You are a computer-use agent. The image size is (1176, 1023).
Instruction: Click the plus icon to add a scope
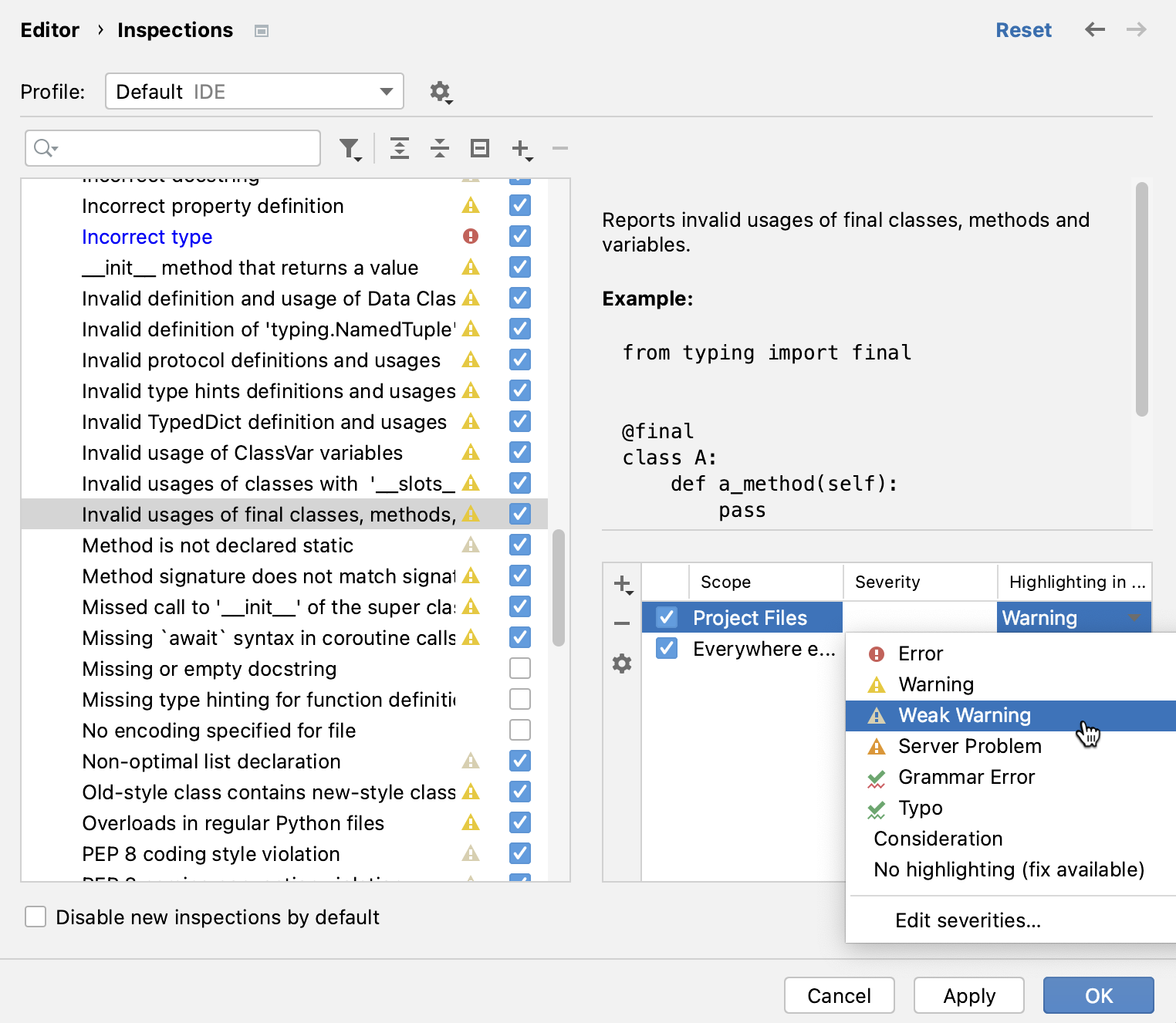(x=623, y=584)
